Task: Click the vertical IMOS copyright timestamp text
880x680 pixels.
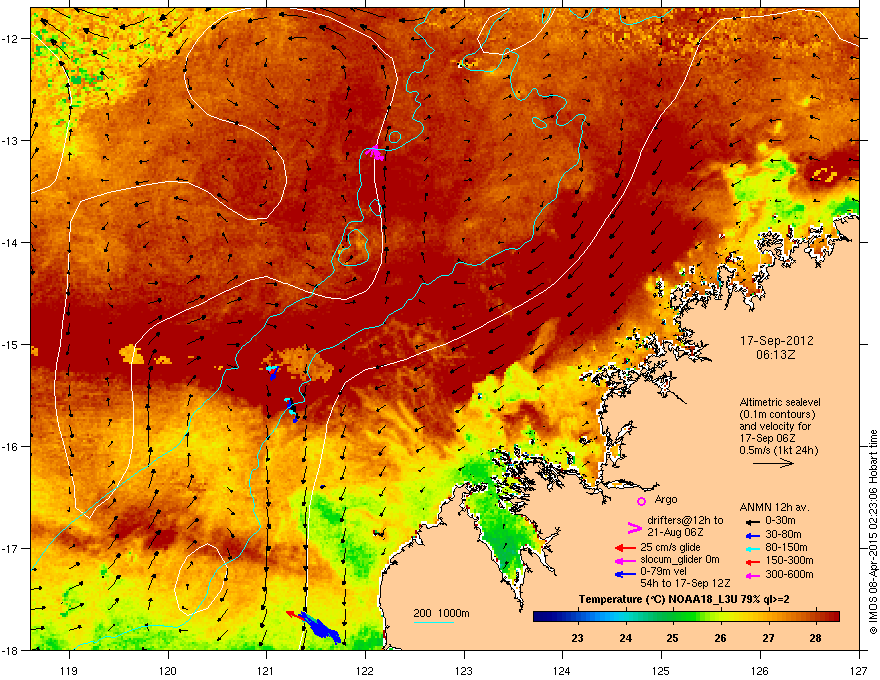Action: [x=873, y=532]
